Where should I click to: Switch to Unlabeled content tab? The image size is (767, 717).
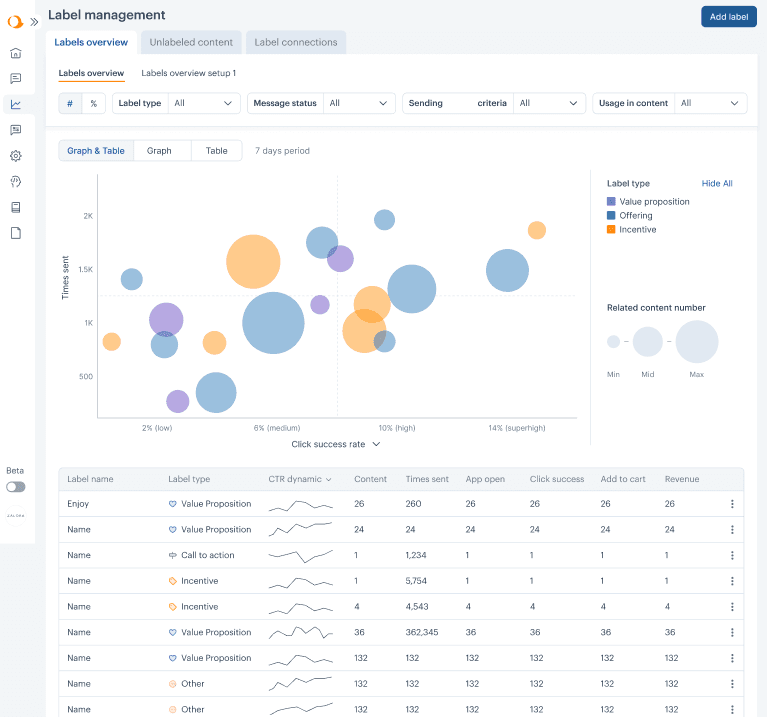tap(191, 42)
